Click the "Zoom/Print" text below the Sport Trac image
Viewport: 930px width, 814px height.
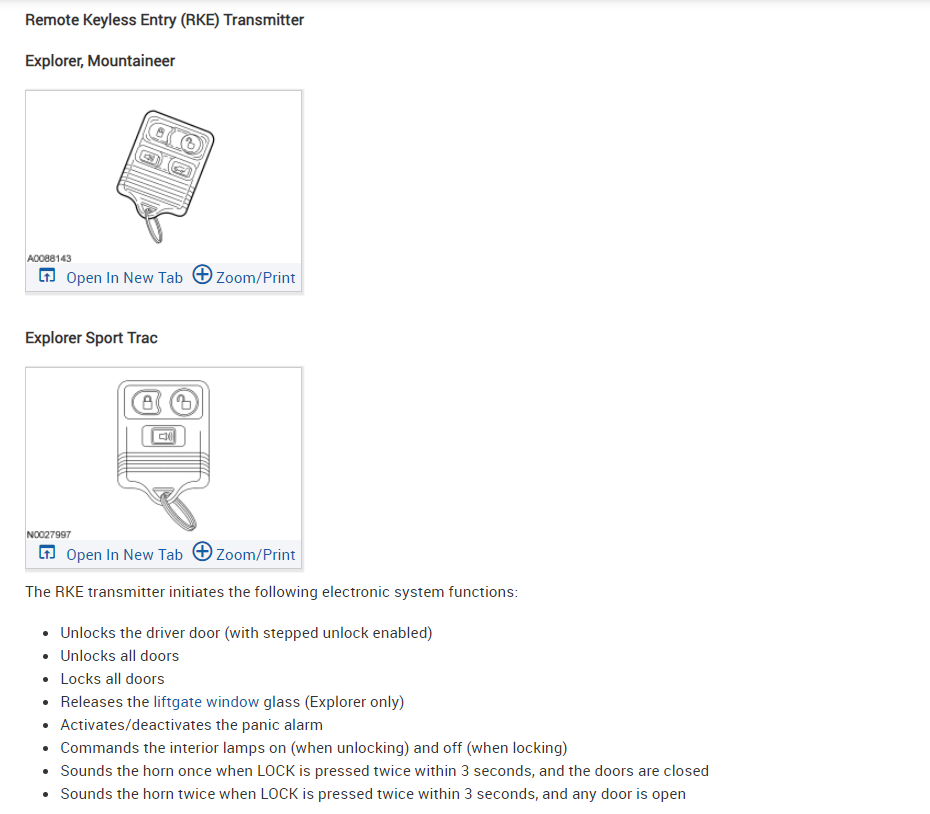(x=256, y=554)
